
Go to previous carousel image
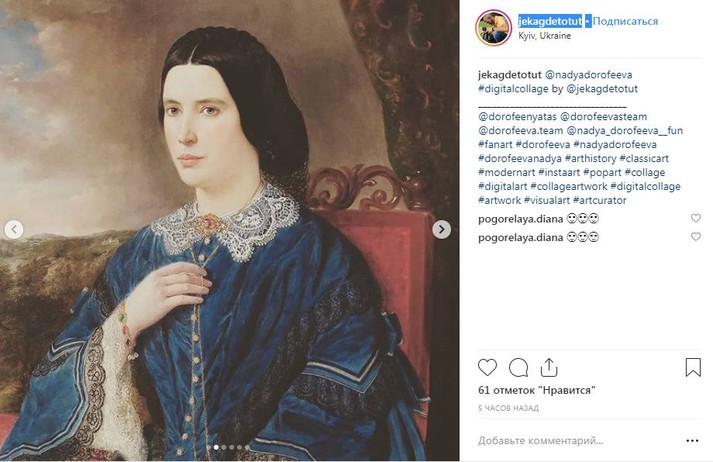(14, 229)
